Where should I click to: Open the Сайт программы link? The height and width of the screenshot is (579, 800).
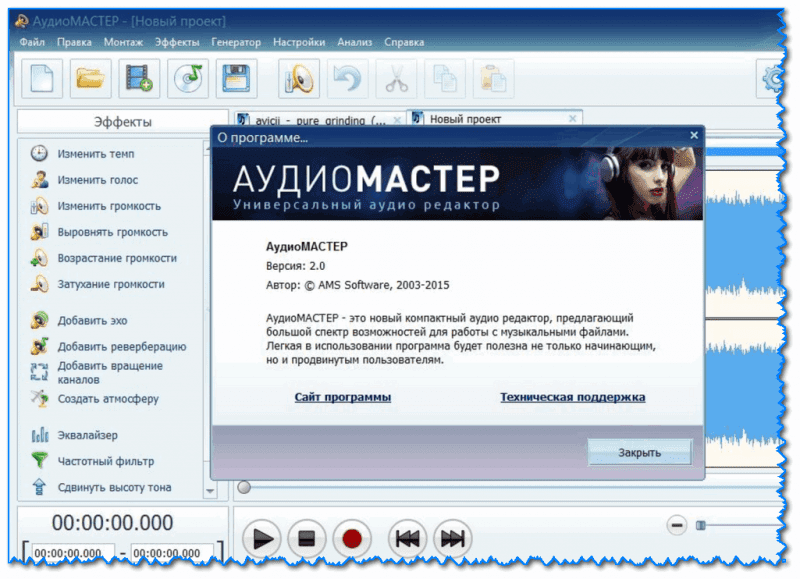pos(343,397)
